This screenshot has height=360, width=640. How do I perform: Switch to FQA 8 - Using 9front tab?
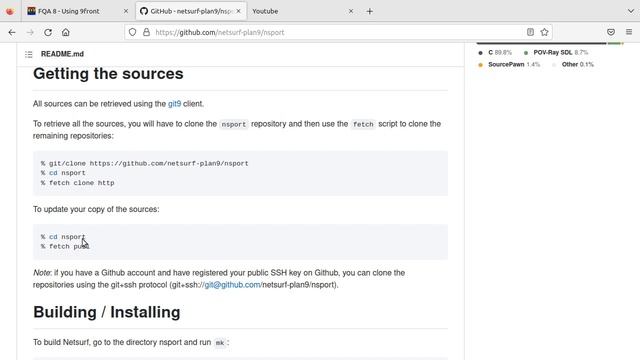tap(78, 11)
